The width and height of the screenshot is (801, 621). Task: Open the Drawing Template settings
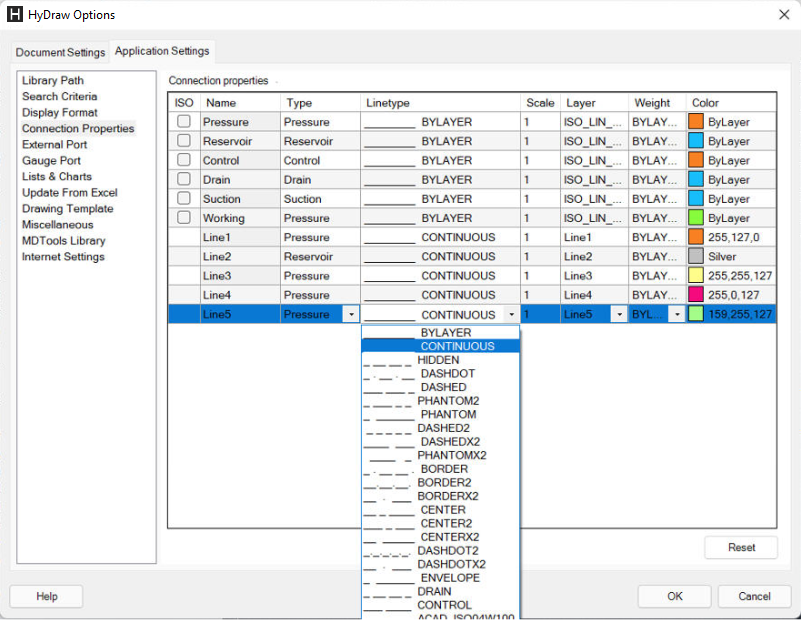tap(68, 208)
